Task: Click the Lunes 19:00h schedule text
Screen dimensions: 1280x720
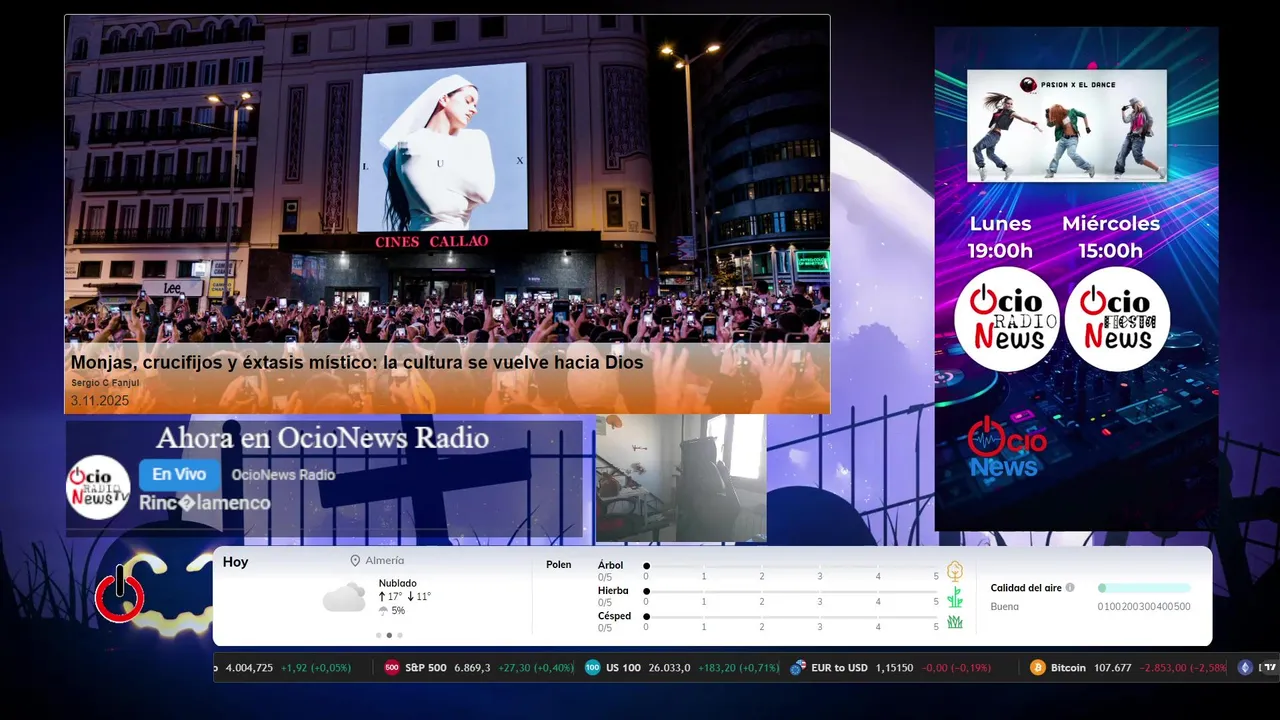Action: pos(1000,237)
